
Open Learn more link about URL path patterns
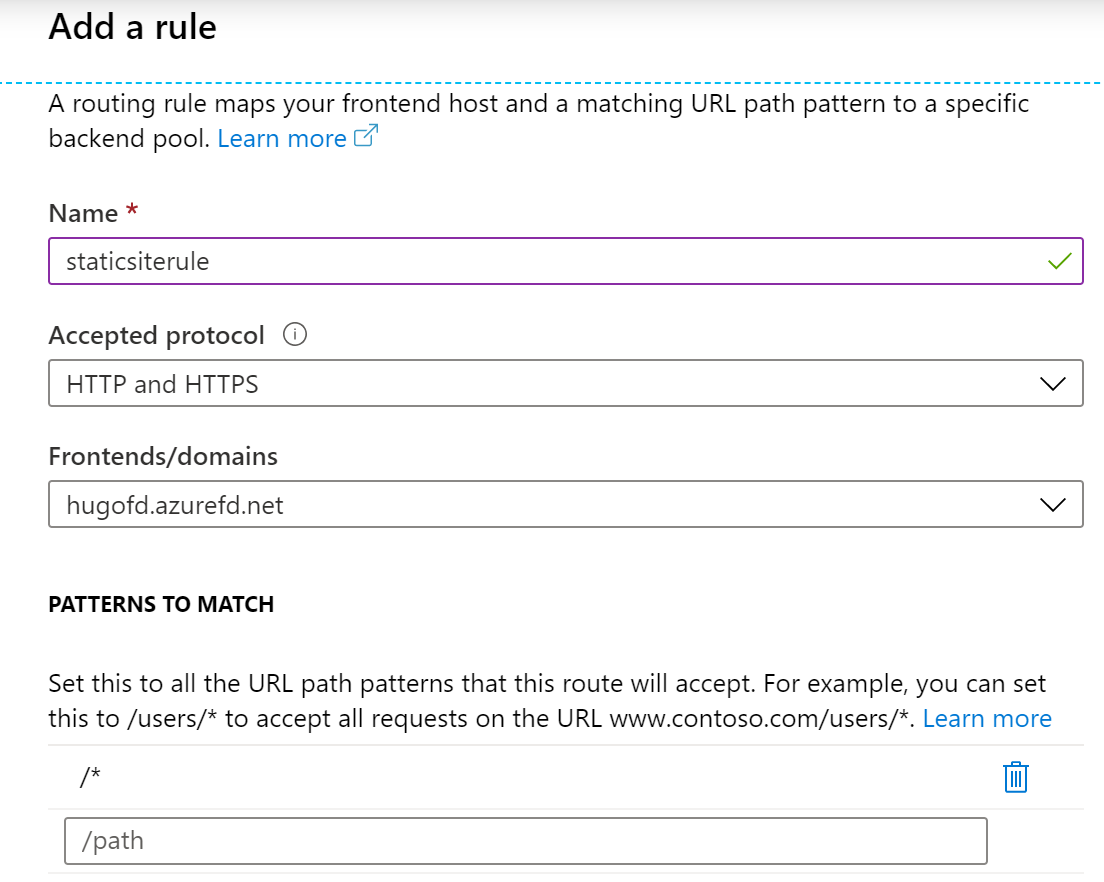pyautogui.click(x=987, y=718)
